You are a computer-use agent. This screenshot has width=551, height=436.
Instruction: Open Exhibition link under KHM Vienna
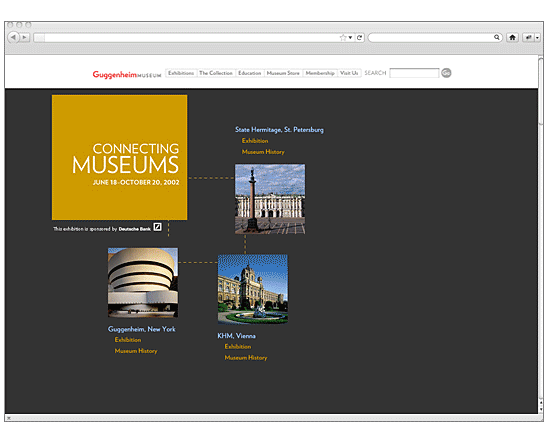tap(238, 346)
